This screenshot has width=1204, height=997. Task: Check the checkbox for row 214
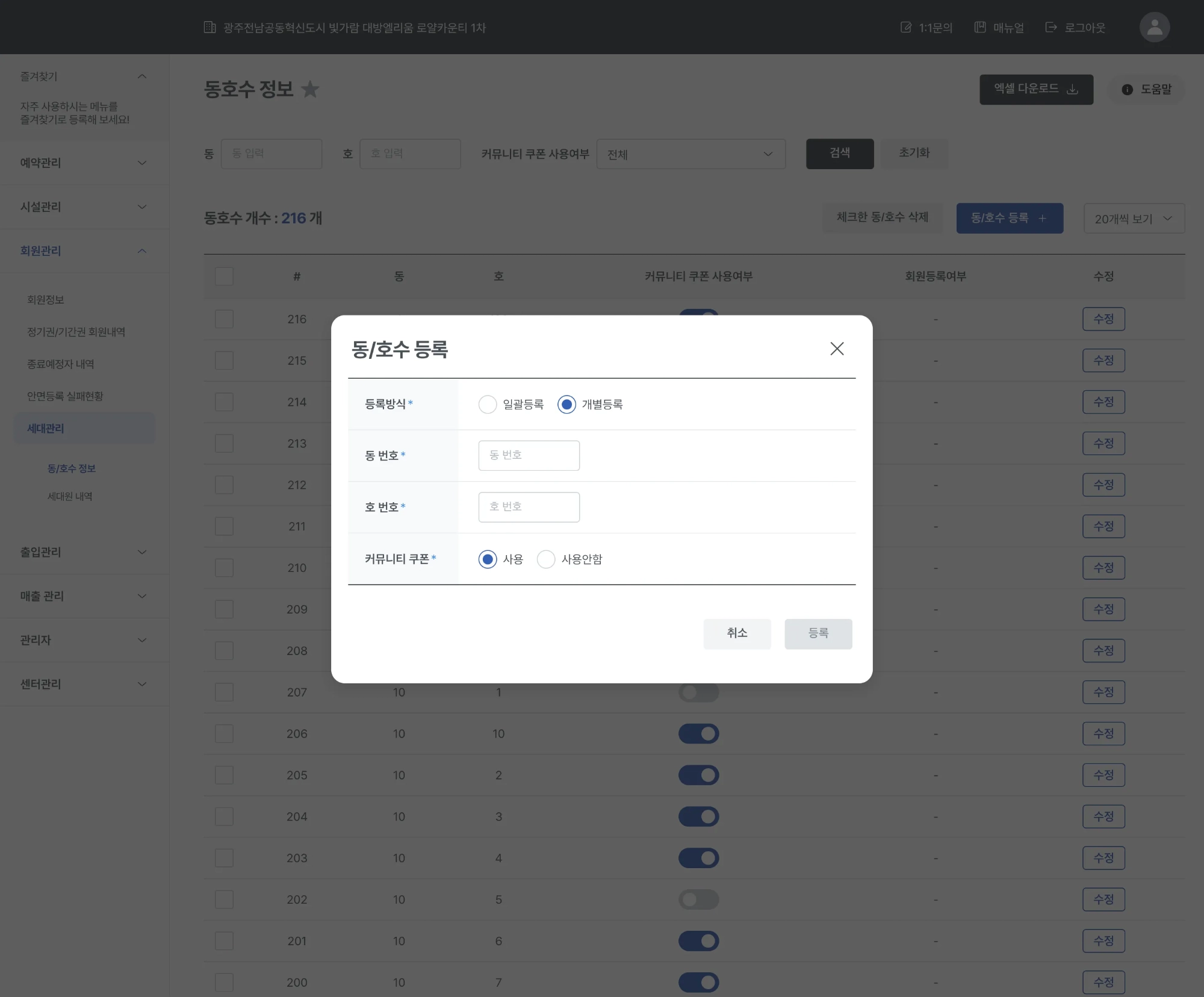(224, 402)
